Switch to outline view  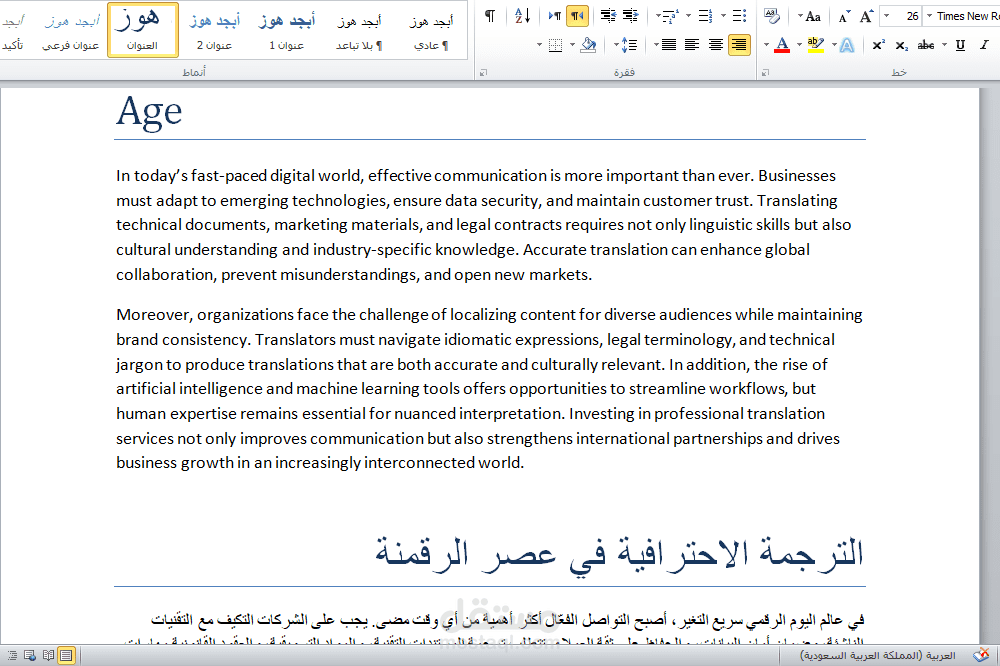[x=12, y=655]
